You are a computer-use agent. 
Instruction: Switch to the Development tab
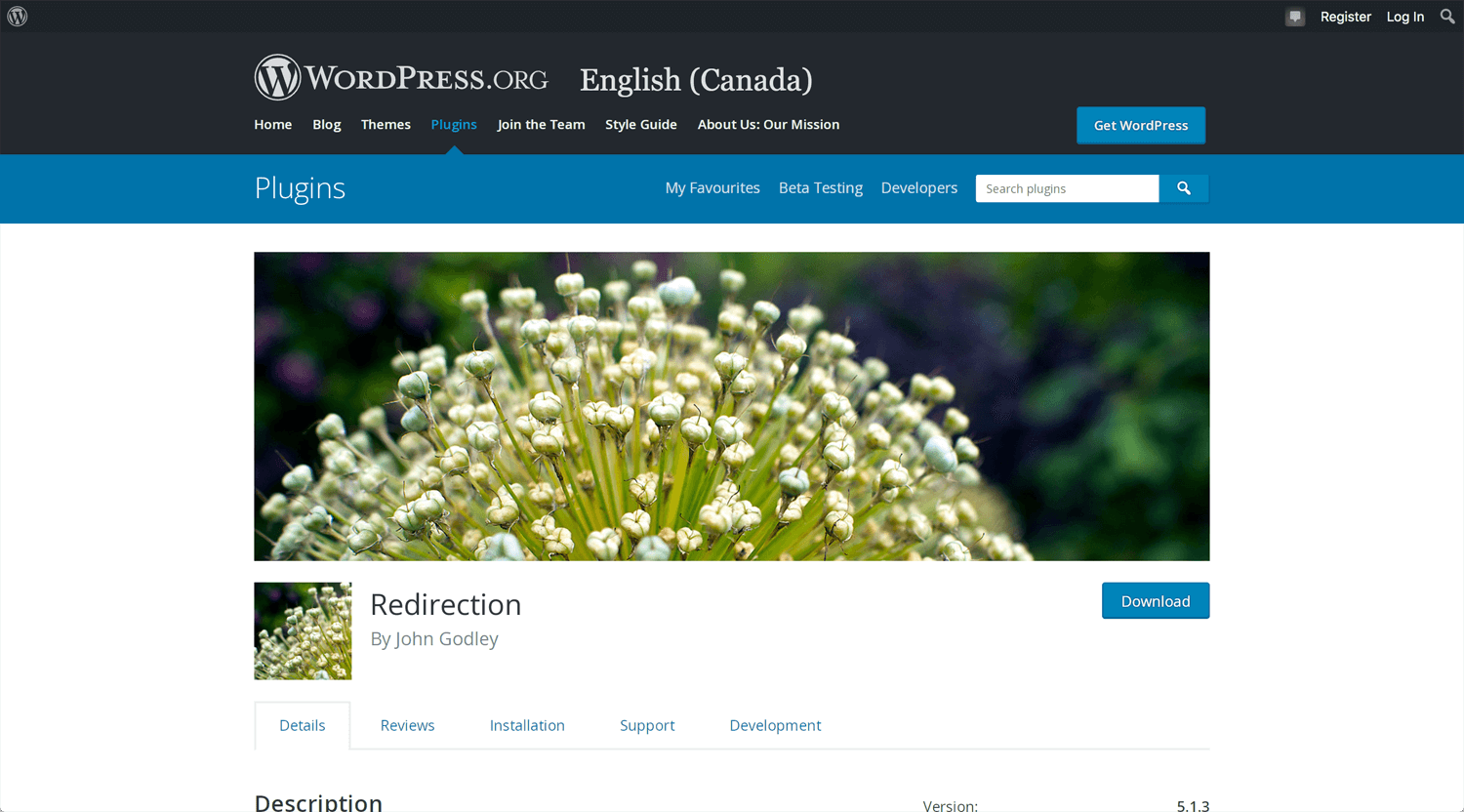[x=775, y=725]
